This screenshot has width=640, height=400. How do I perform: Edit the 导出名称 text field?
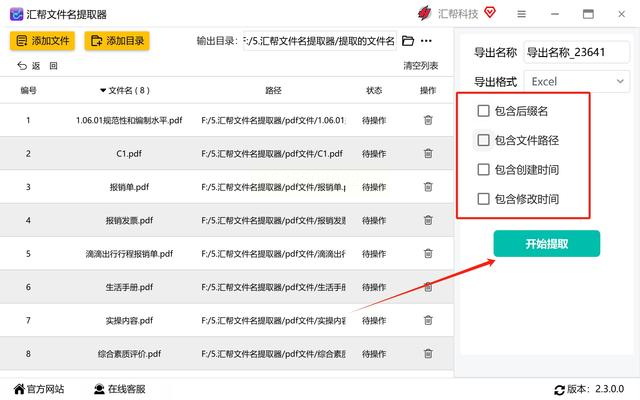pos(577,52)
